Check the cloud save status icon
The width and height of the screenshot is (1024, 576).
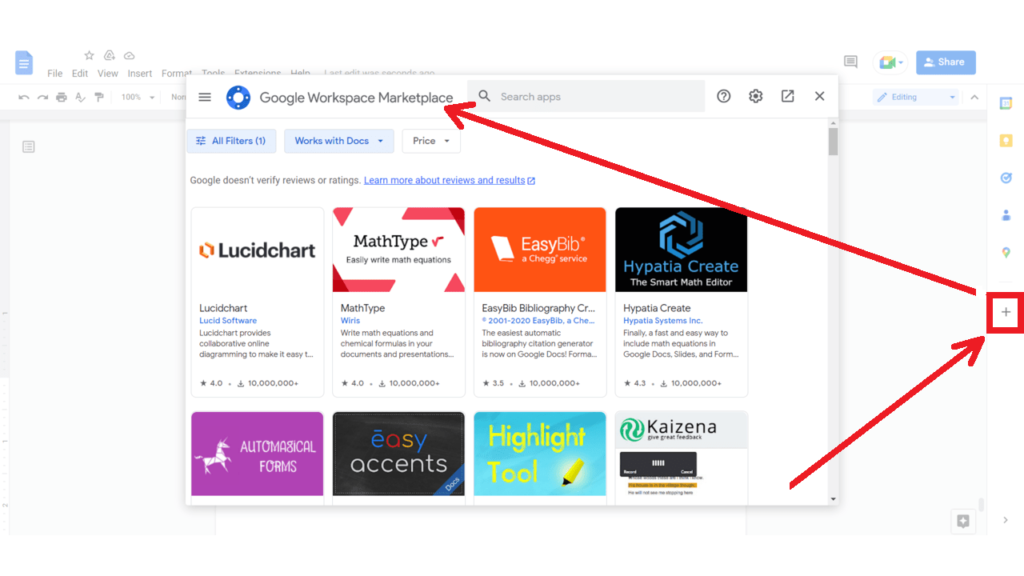pyautogui.click(x=129, y=56)
